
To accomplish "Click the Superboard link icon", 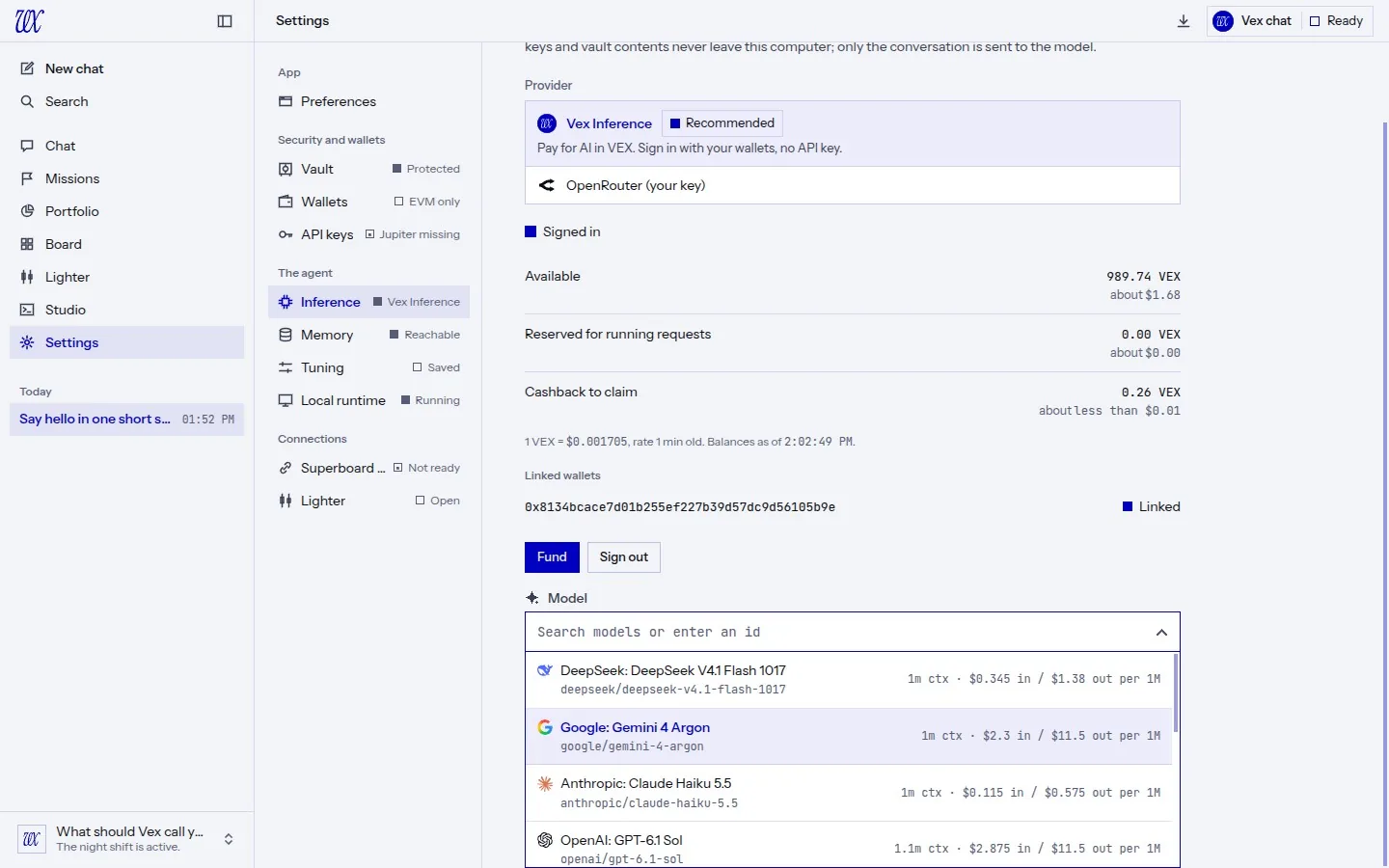I will click(286, 468).
